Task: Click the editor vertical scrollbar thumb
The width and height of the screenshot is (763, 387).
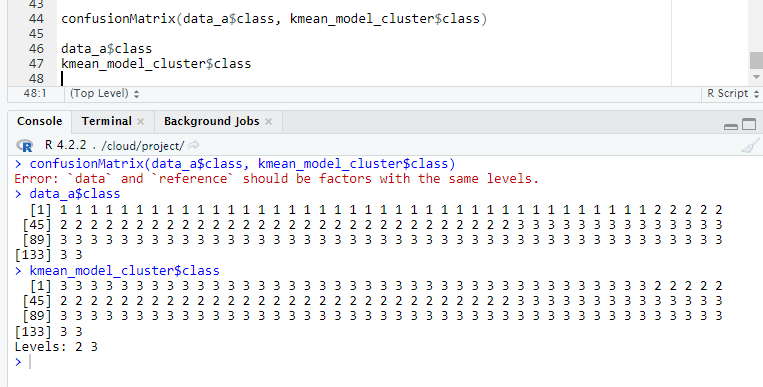Action: (x=756, y=60)
